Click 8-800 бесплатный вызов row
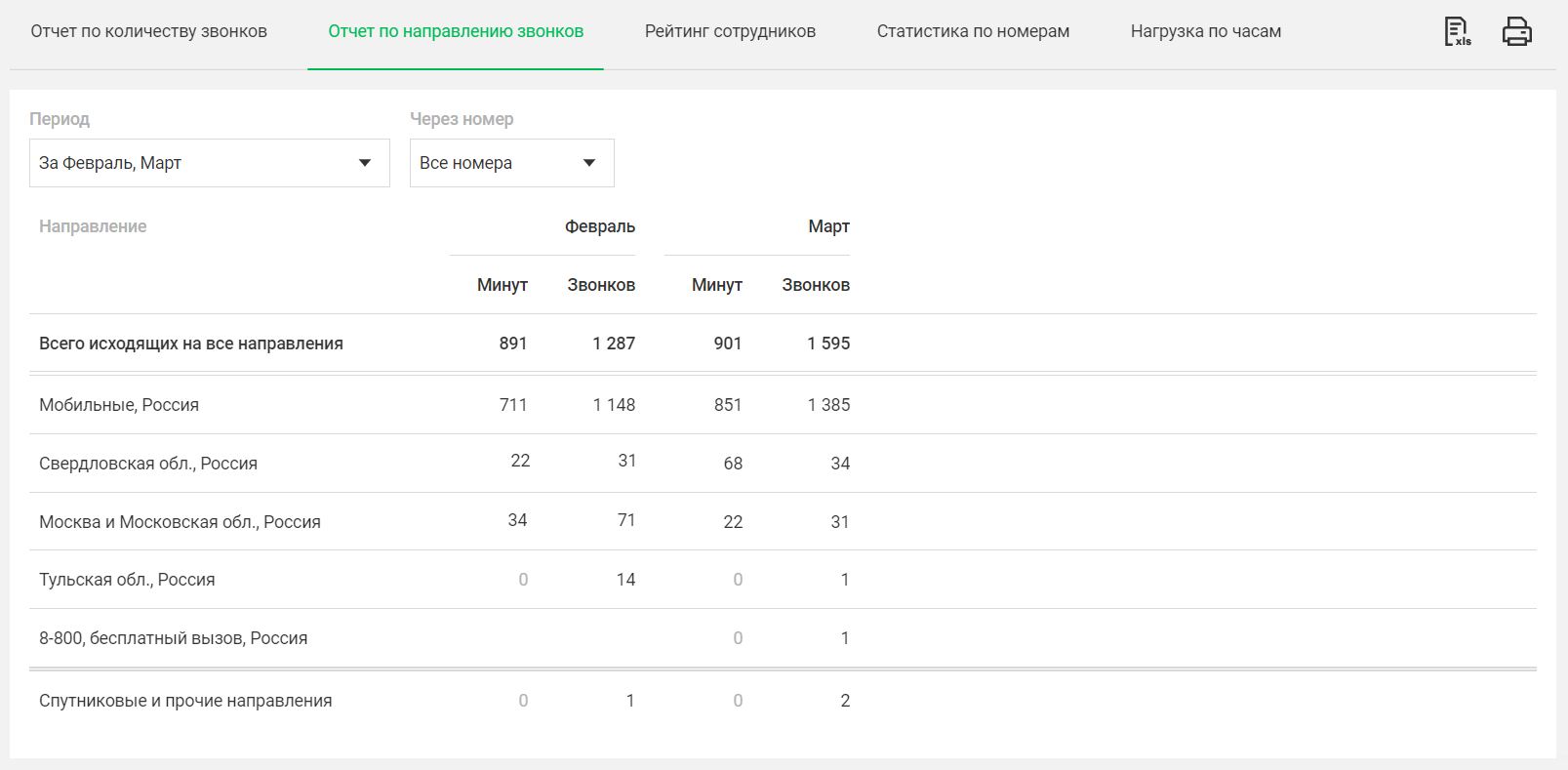Viewport: 1568px width, 770px height. click(173, 638)
